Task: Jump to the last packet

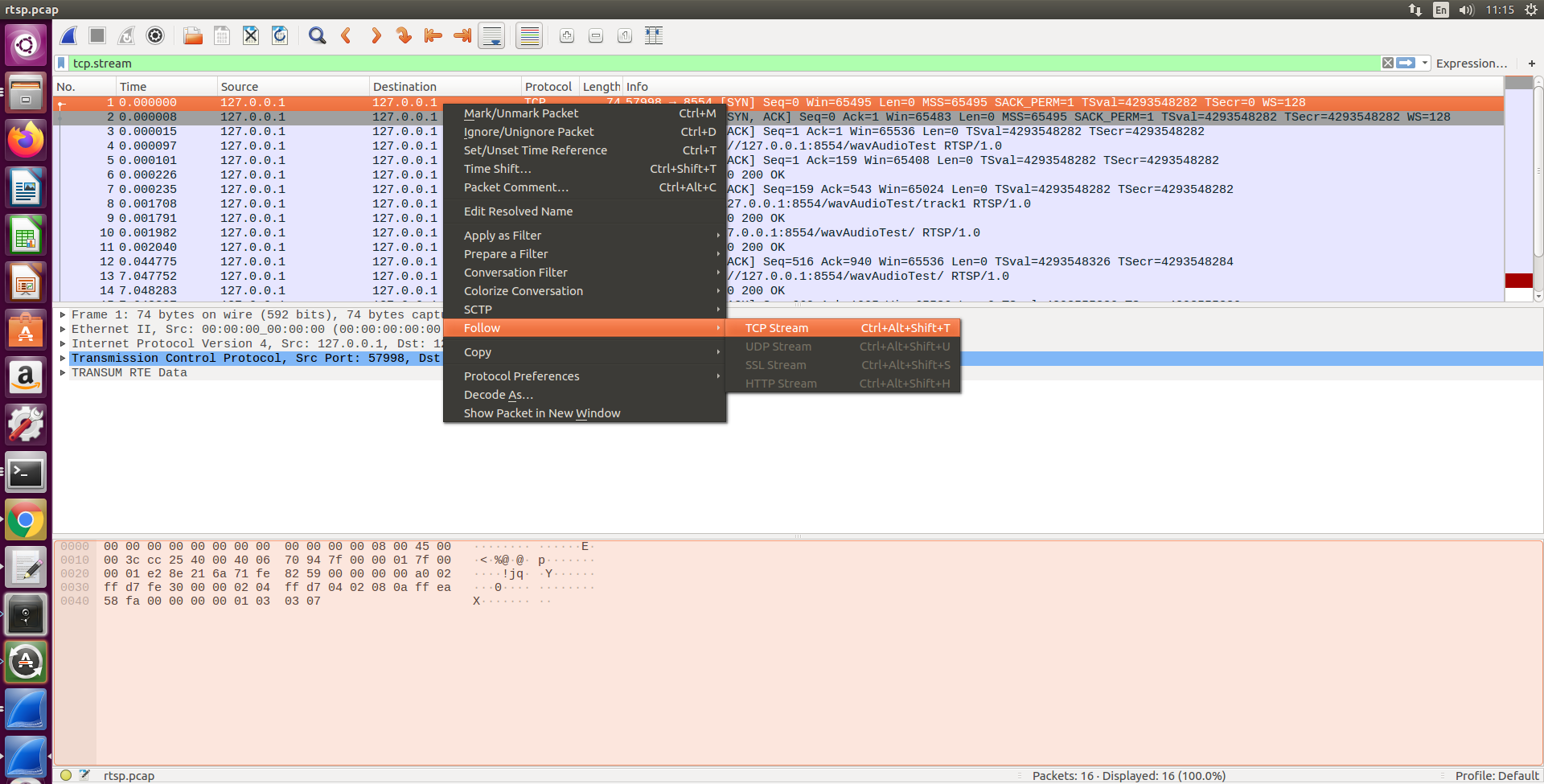Action: pos(462,35)
